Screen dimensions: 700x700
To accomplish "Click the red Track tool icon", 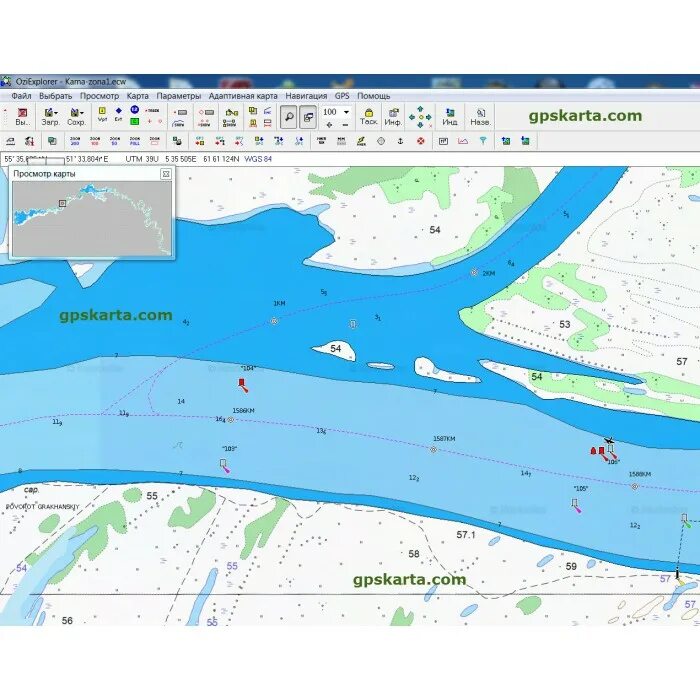I will pos(152,110).
